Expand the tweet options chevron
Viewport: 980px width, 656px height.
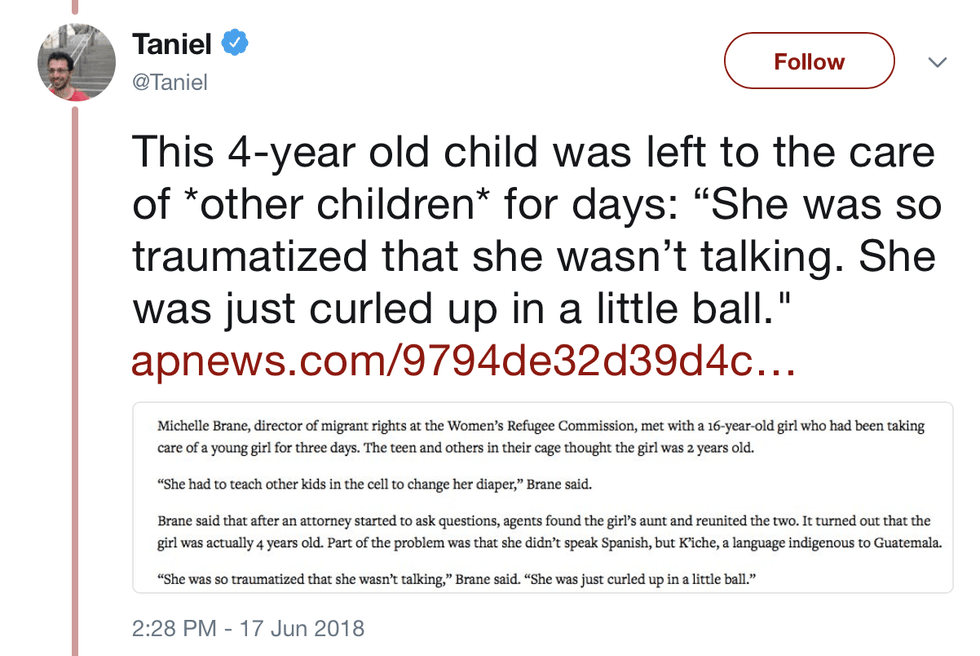(937, 62)
